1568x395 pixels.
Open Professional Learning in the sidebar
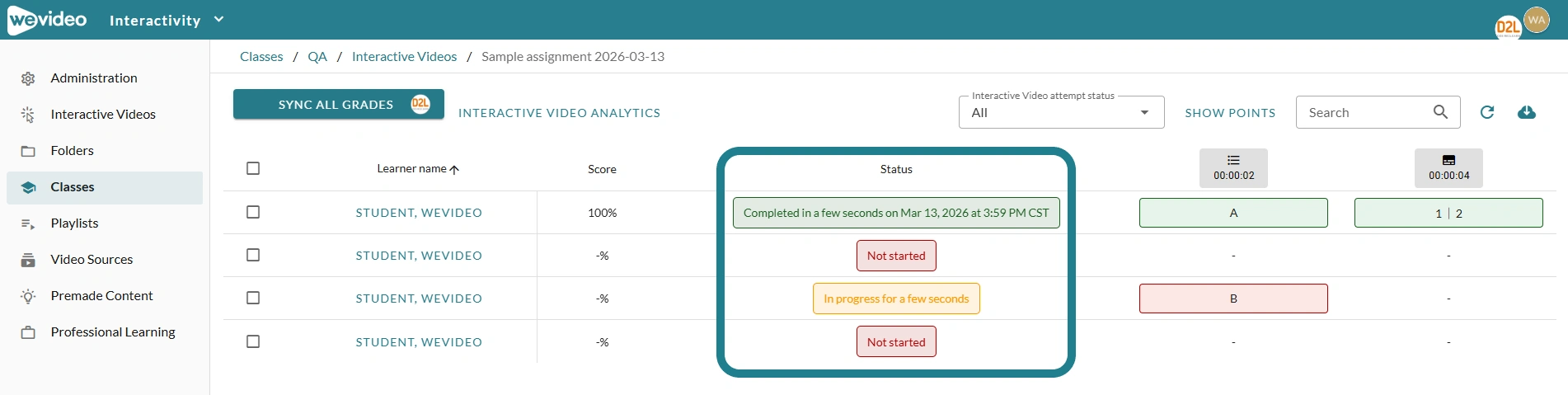click(x=105, y=332)
